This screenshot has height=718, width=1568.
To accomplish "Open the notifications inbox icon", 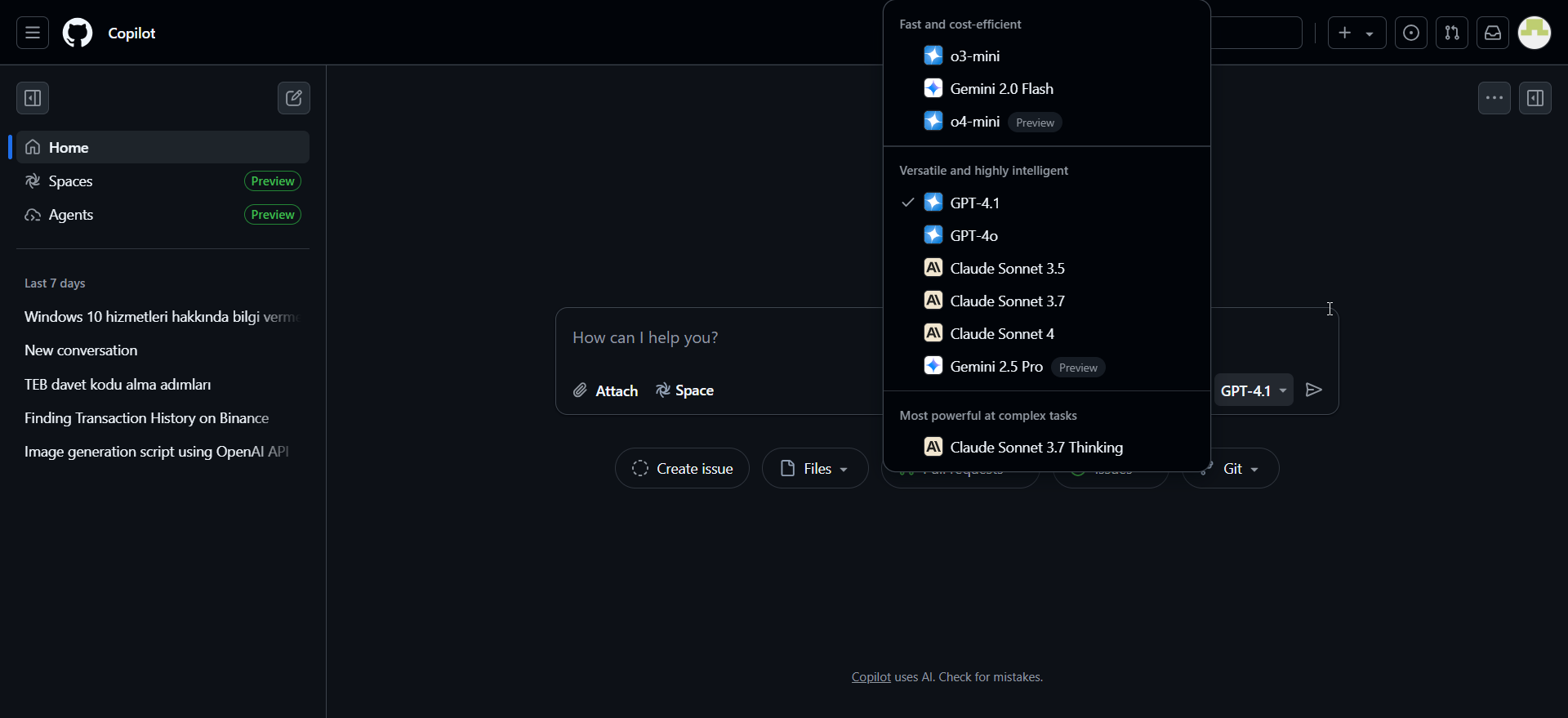I will (x=1493, y=33).
